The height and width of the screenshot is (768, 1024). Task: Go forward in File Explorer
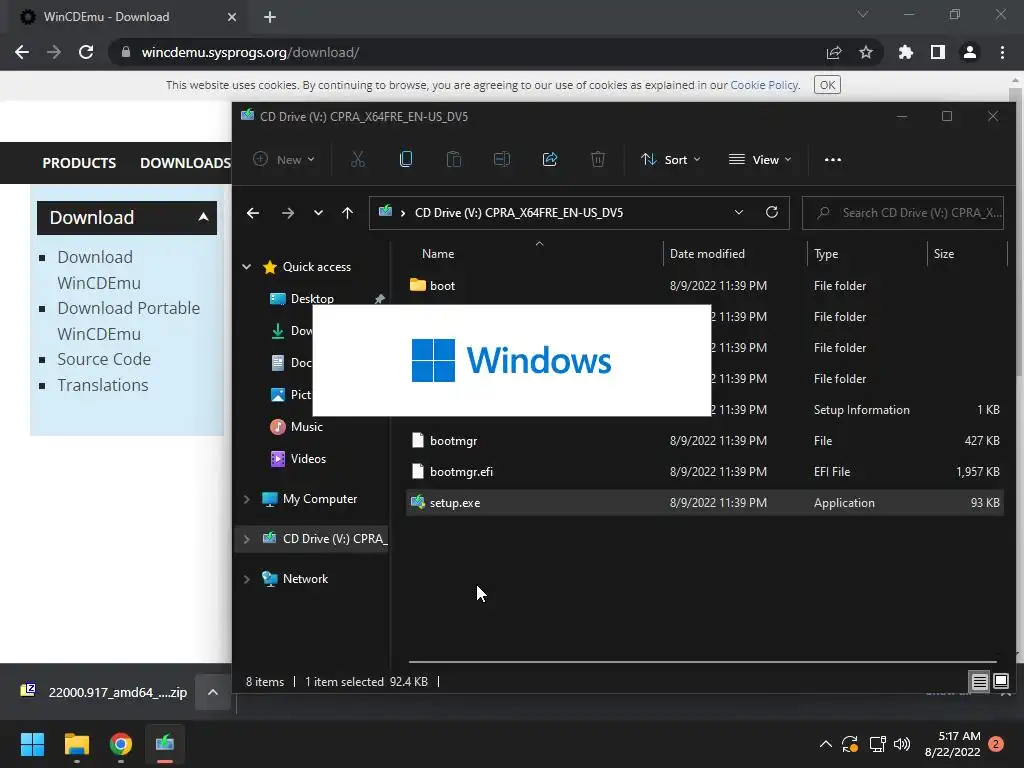pos(287,213)
